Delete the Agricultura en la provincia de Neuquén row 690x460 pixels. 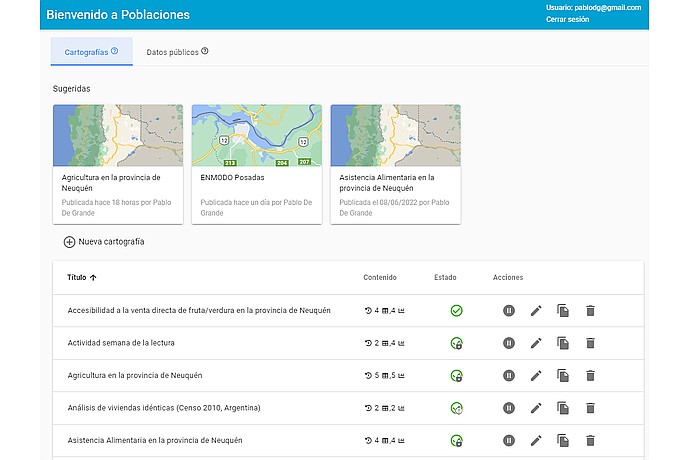(591, 375)
